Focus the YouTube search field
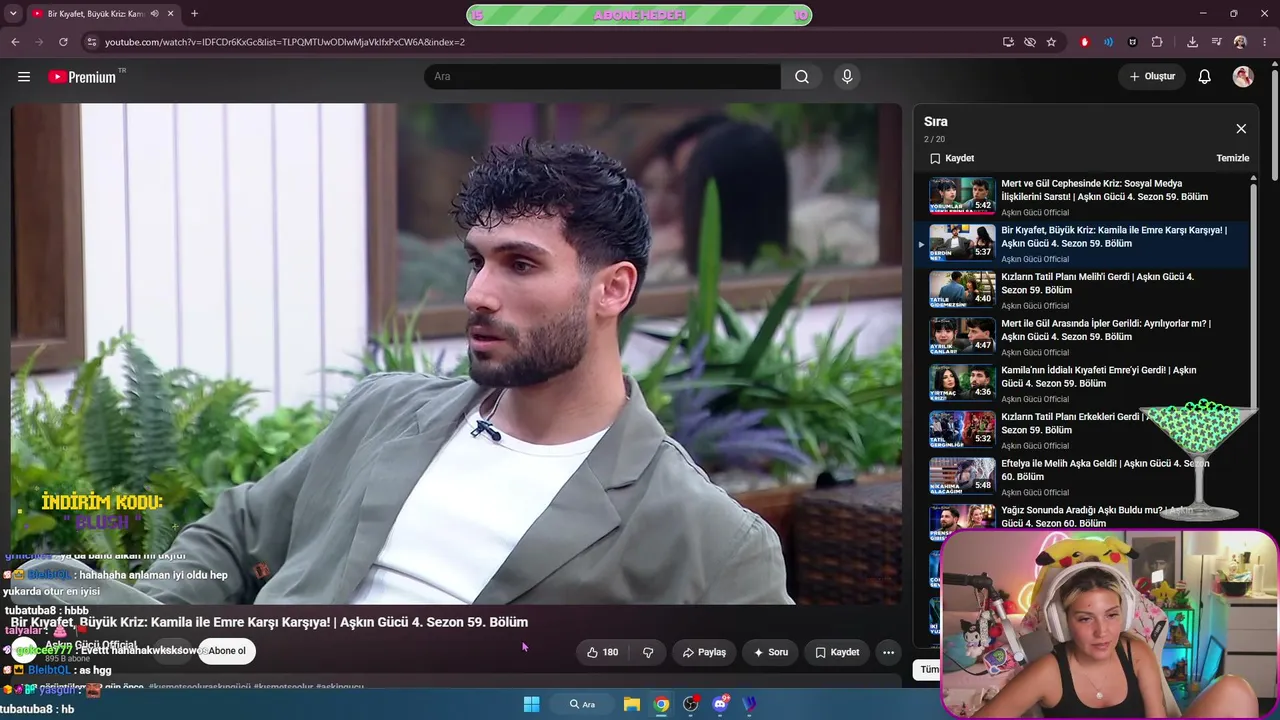 coord(602,77)
